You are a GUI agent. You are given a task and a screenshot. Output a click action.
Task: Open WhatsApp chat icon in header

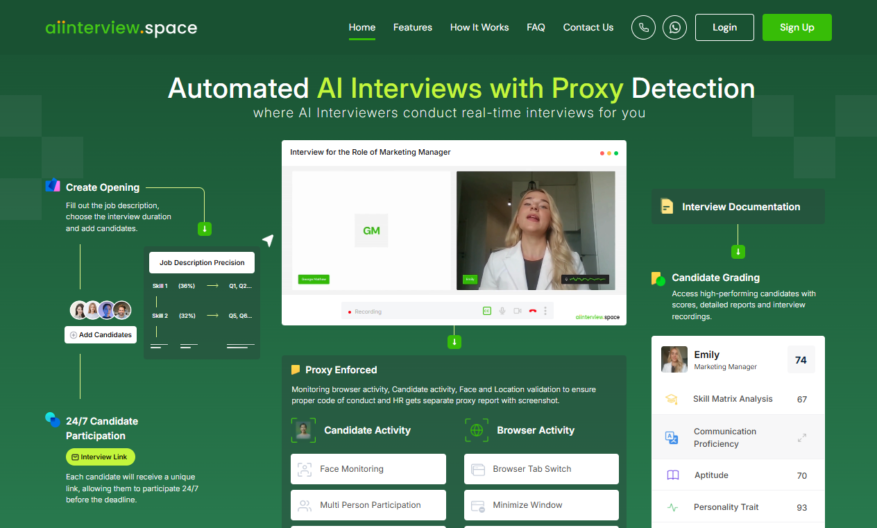pos(675,27)
